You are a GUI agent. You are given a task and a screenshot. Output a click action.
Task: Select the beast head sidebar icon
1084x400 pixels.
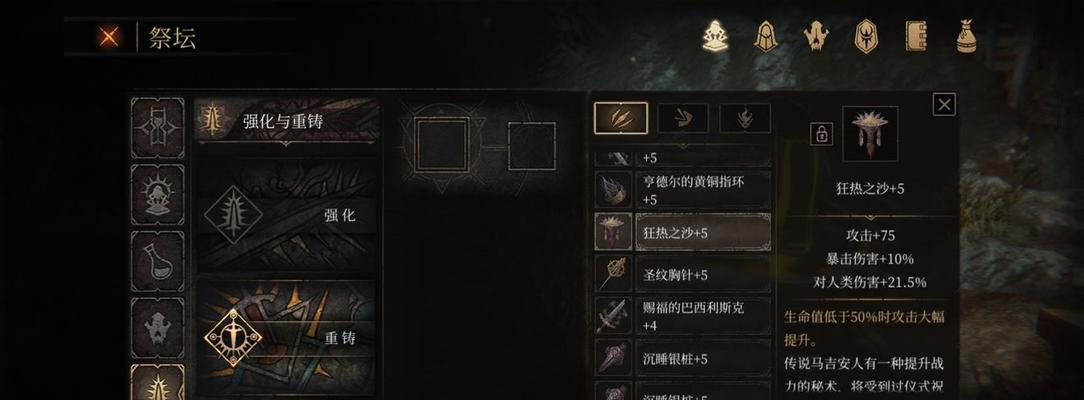coord(158,327)
